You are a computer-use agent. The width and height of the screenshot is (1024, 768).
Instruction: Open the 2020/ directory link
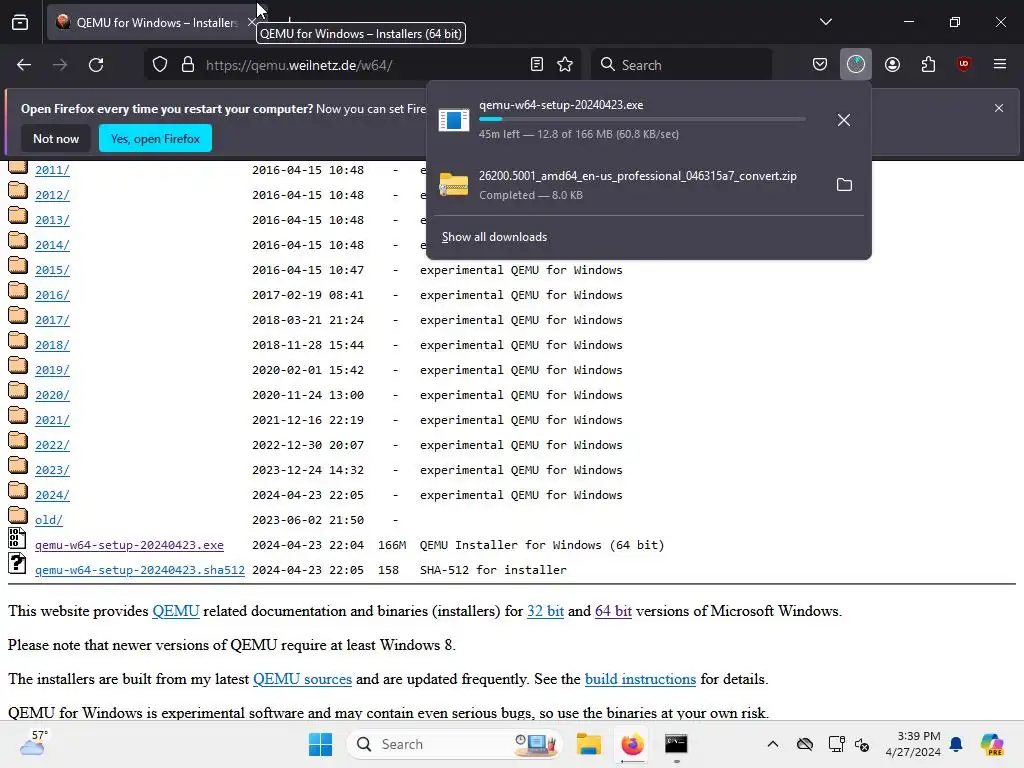pyautogui.click(x=52, y=395)
